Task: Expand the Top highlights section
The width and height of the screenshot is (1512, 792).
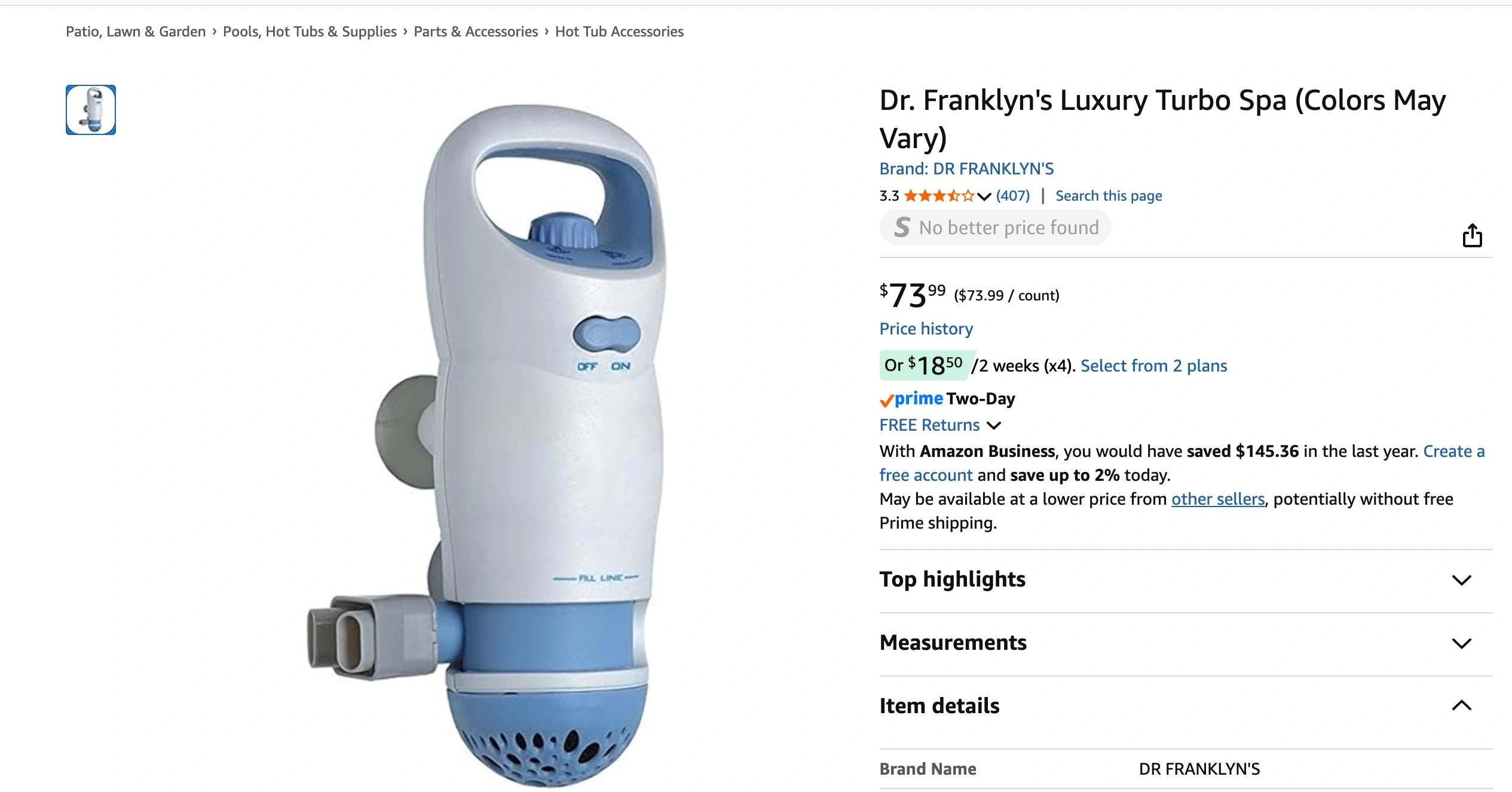Action: (x=1186, y=580)
